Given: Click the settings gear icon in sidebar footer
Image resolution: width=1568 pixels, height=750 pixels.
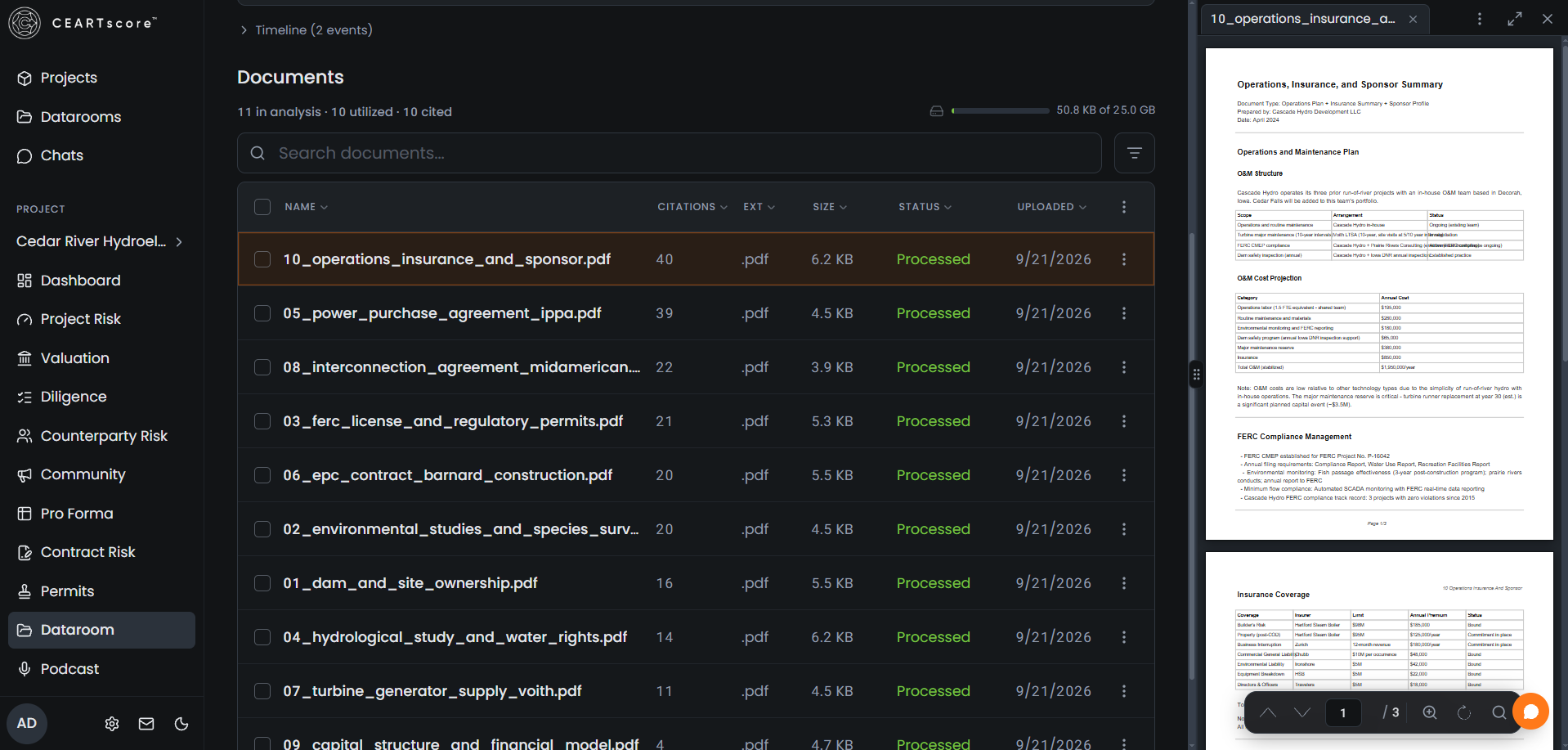Looking at the screenshot, I should (112, 724).
